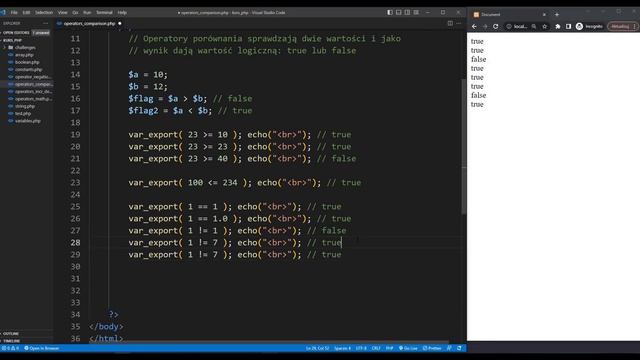Open errors and warnings status item
This screenshot has height=360, width=640.
pyautogui.click(x=11, y=348)
